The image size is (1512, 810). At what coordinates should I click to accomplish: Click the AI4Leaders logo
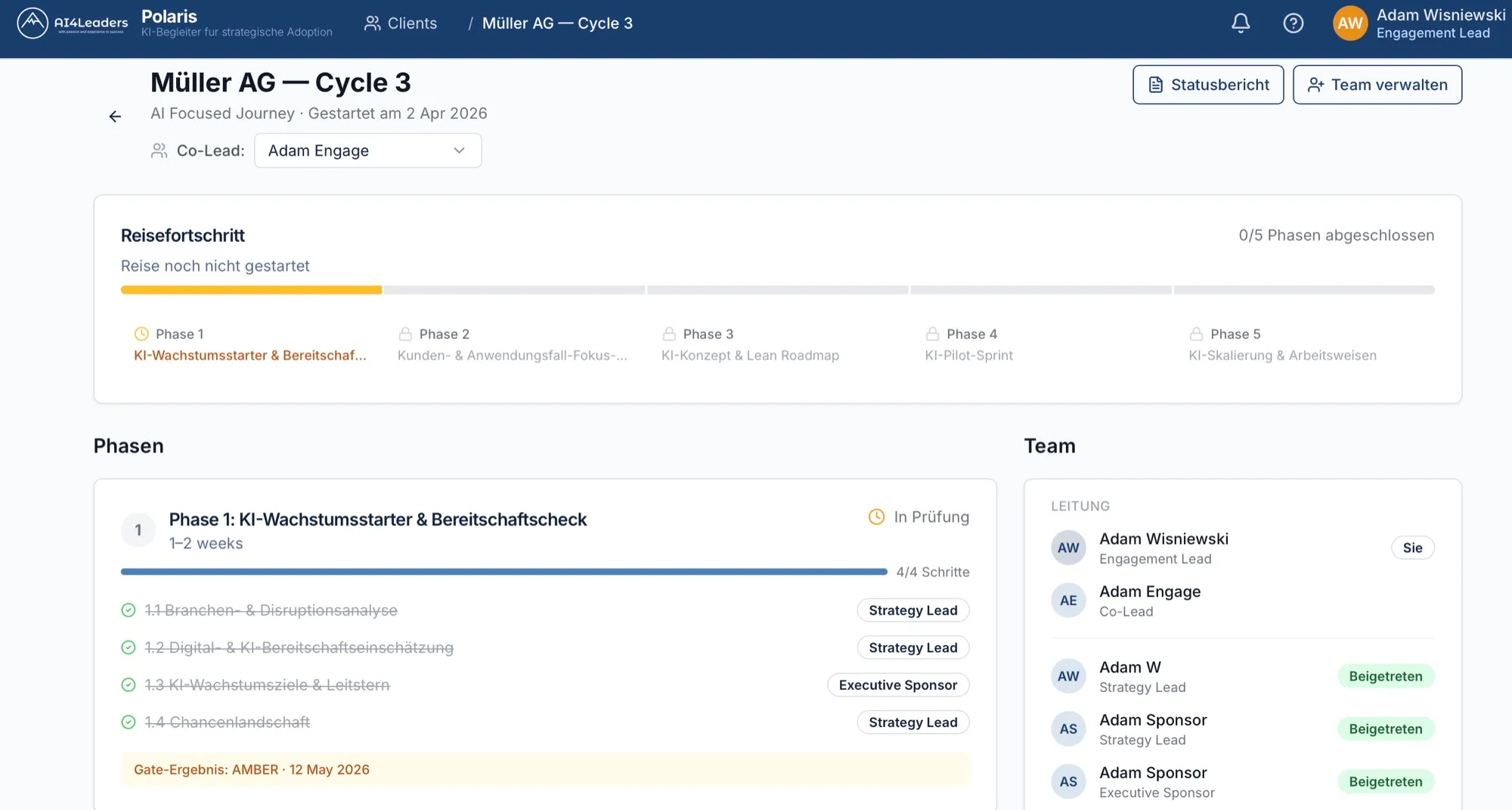(73, 23)
